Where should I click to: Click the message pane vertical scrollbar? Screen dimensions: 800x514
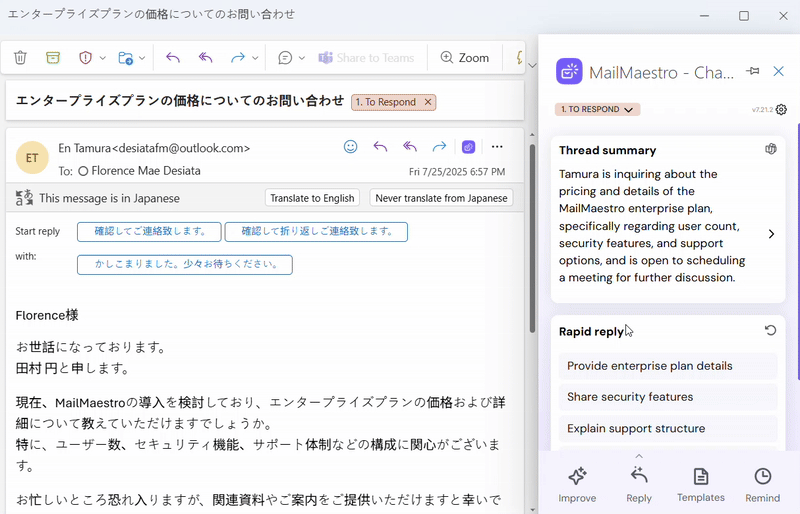(x=532, y=238)
